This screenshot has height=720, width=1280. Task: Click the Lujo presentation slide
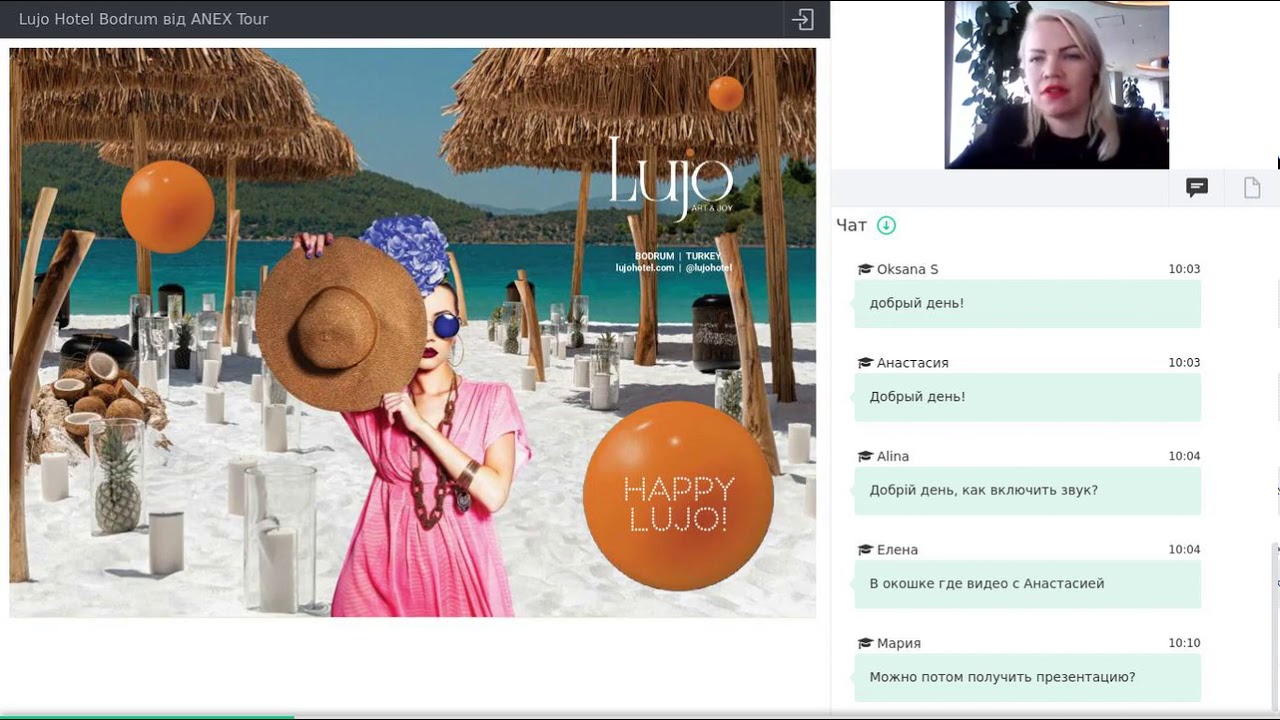(x=412, y=332)
